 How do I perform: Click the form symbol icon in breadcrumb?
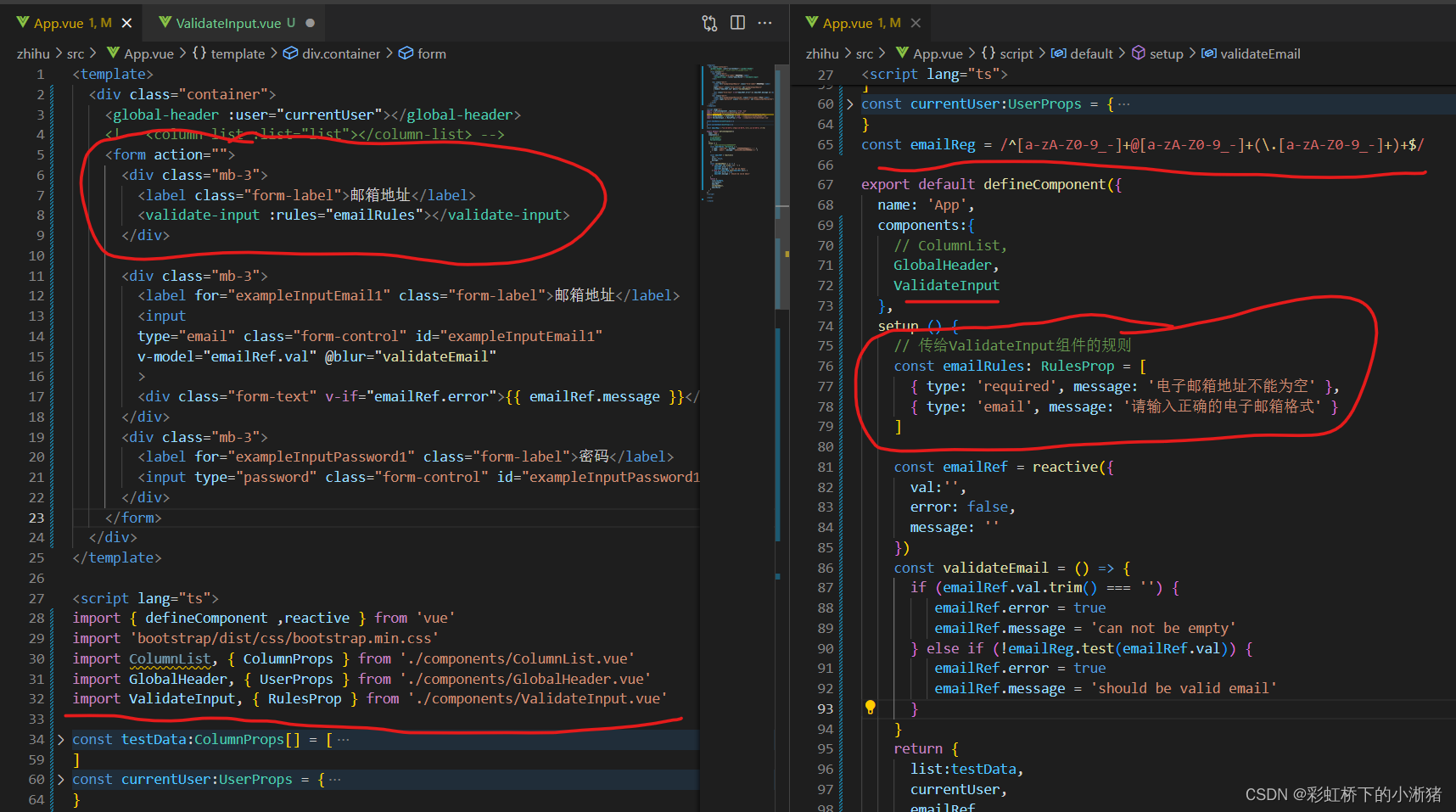point(406,53)
